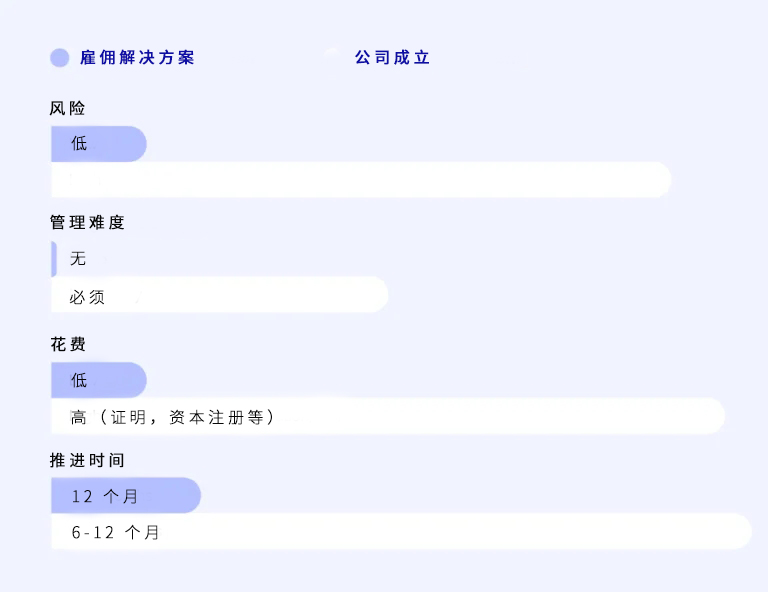The image size is (768, 592).
Task: Click the 风险 section heading
Action: pyautogui.click(x=68, y=108)
